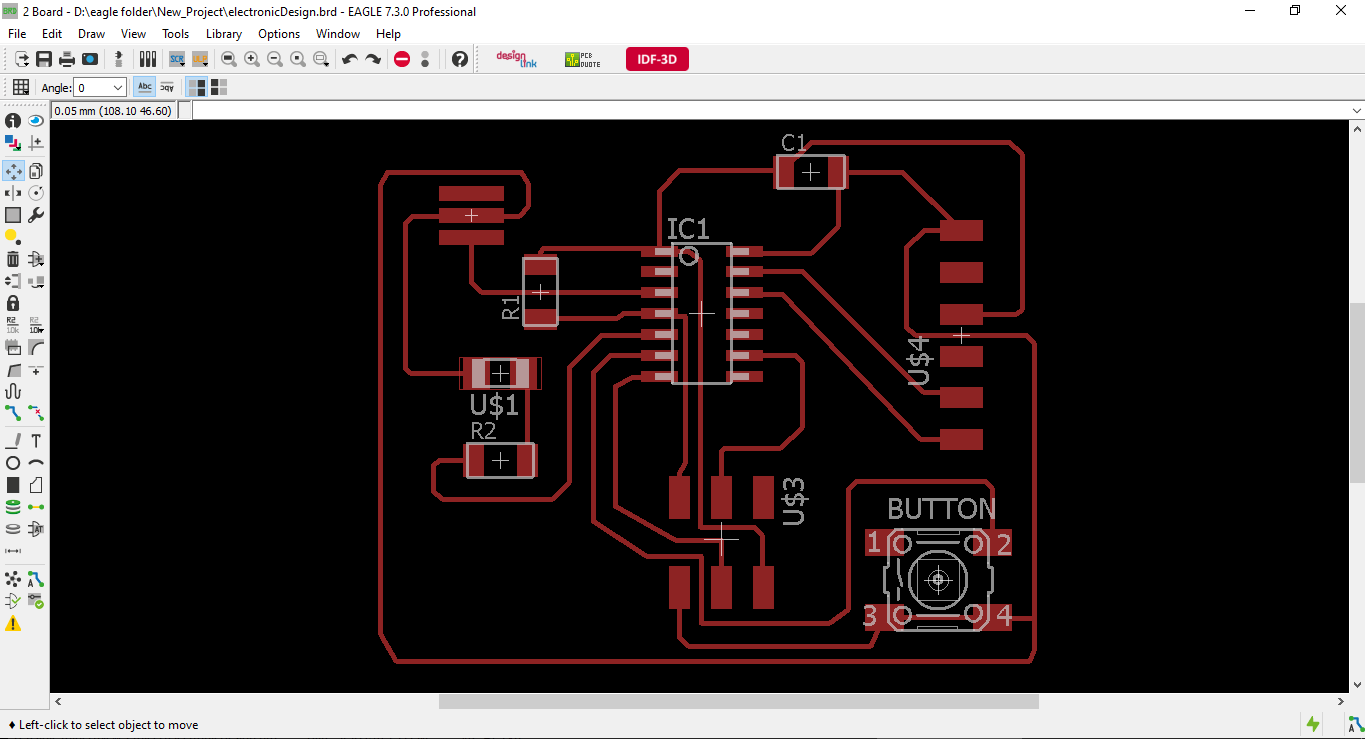Viewport: 1365px width, 739px height.
Task: Click the Print icon
Action: [x=67, y=59]
